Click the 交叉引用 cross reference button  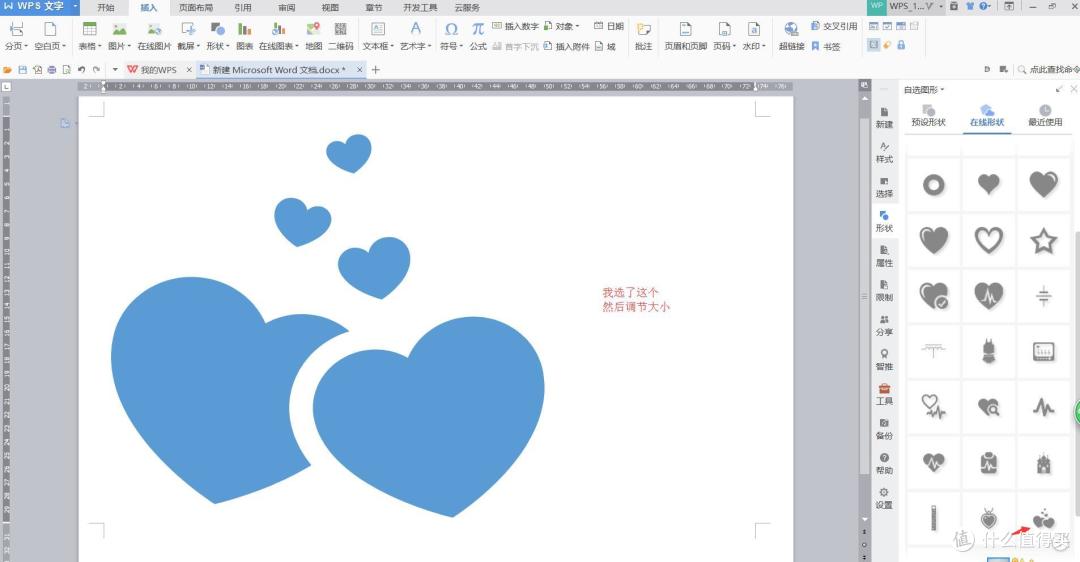tap(833, 26)
